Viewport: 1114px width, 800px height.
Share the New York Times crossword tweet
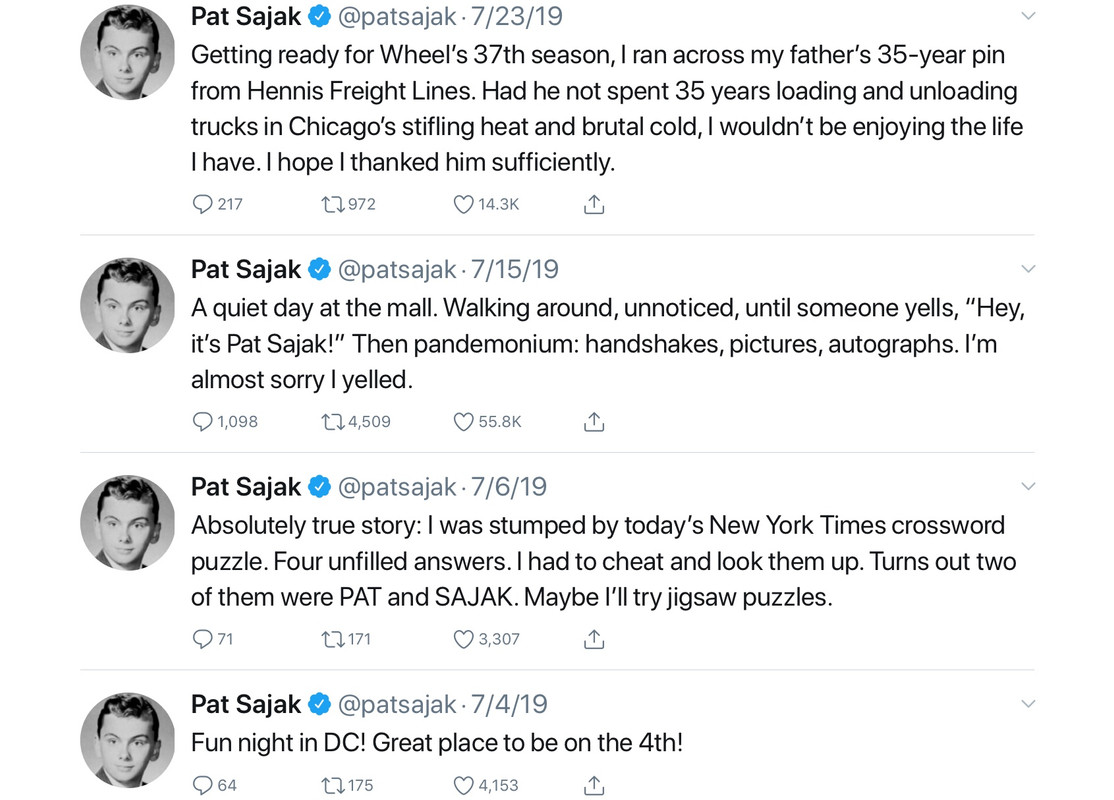click(593, 639)
